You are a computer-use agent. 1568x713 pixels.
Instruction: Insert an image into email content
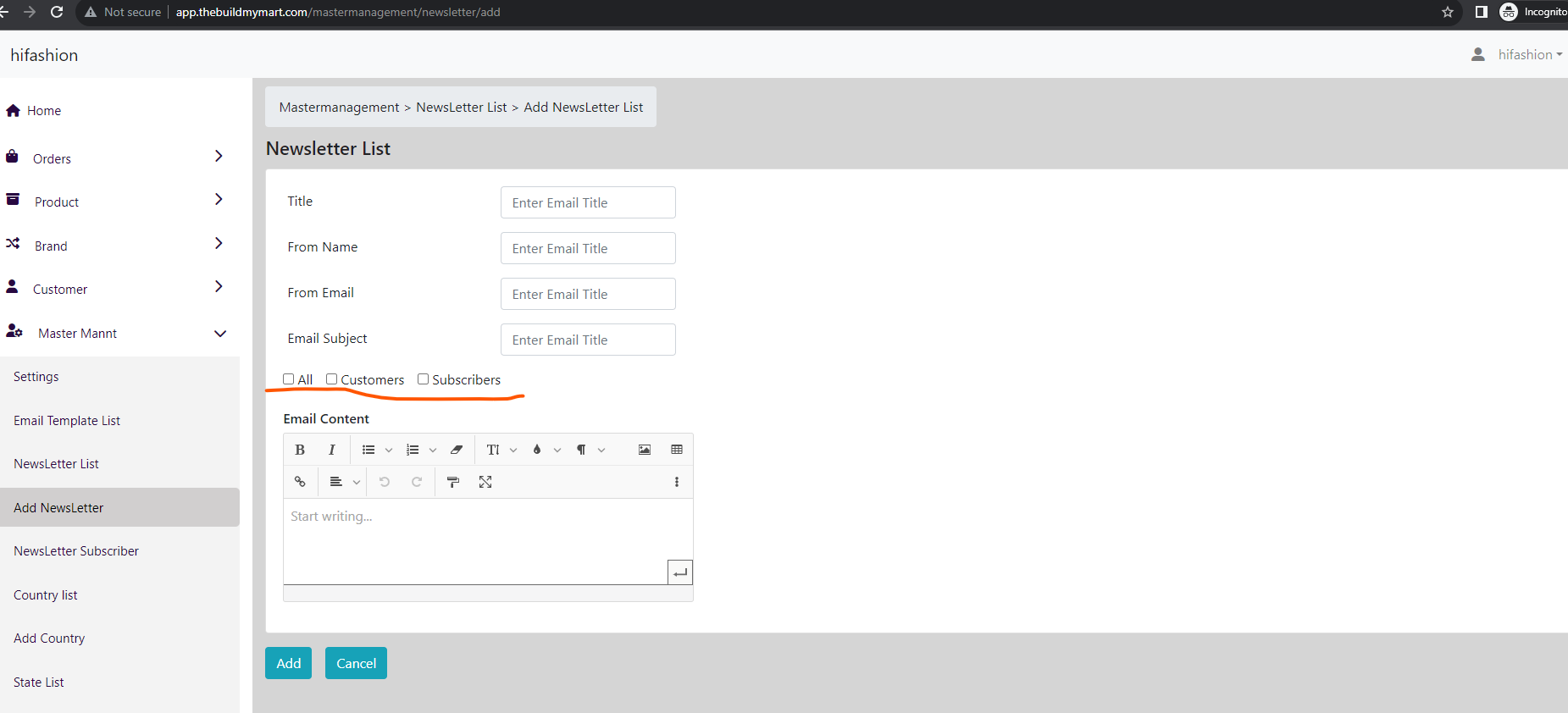click(645, 450)
